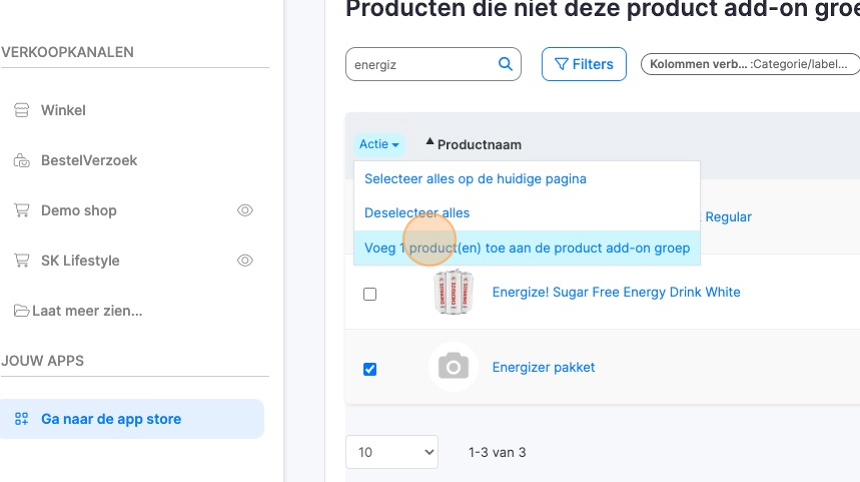Choose Selecteer alles op de huidige pagina

coord(475,179)
